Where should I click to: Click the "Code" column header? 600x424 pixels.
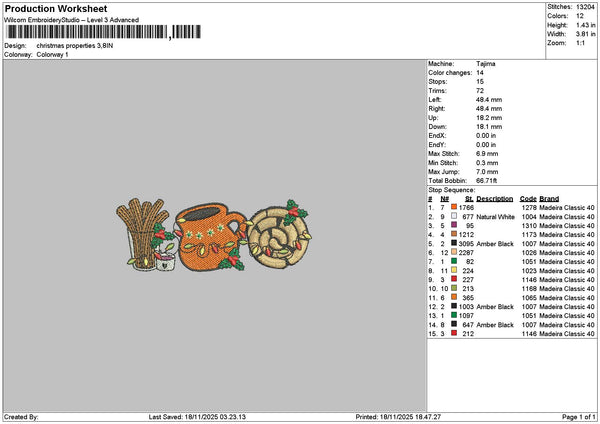[528, 199]
